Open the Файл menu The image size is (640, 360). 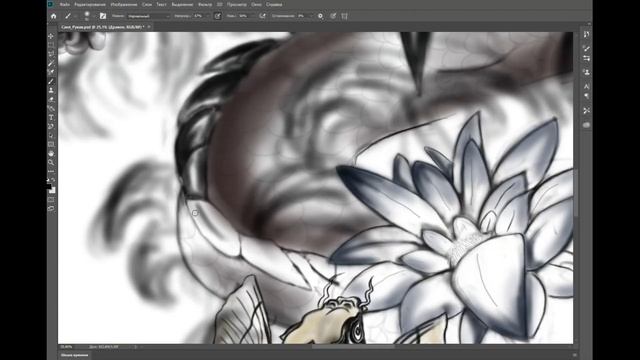[x=65, y=4]
